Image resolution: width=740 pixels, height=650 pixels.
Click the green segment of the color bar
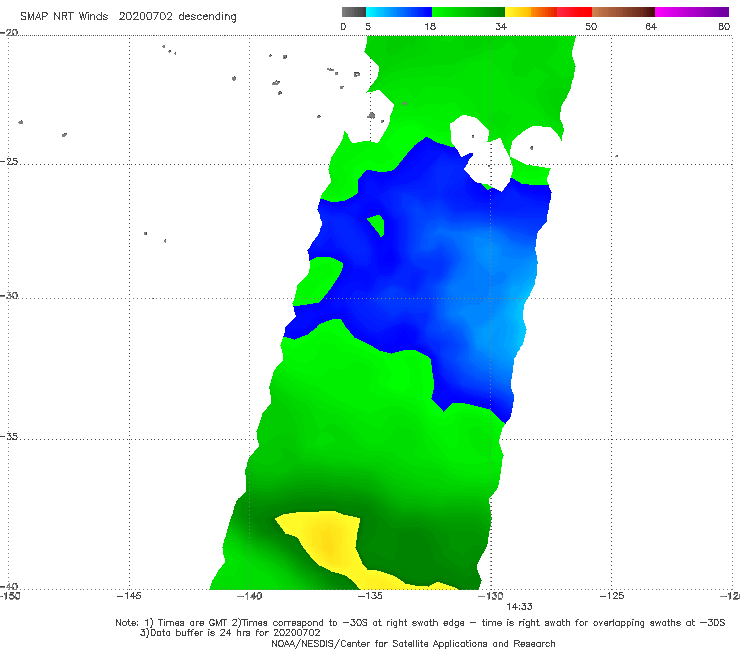coord(468,12)
